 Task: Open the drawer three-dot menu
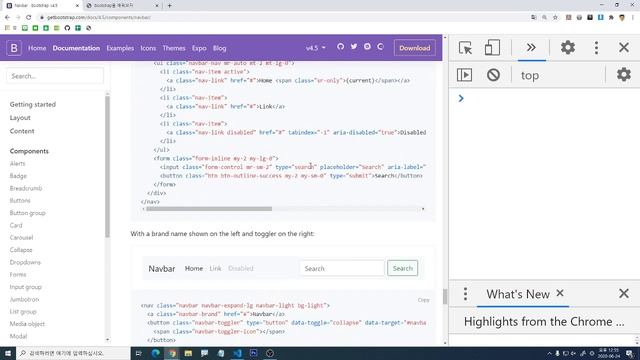coord(465,294)
